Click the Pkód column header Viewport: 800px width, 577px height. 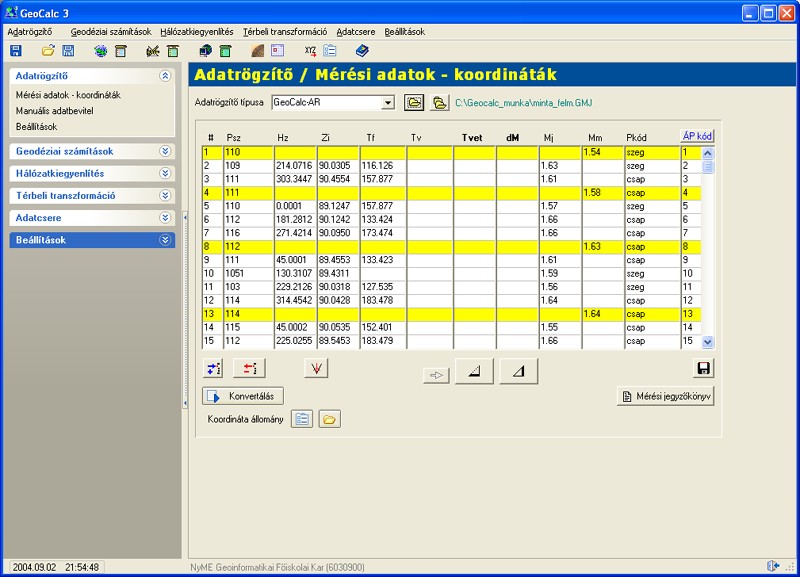pos(636,138)
